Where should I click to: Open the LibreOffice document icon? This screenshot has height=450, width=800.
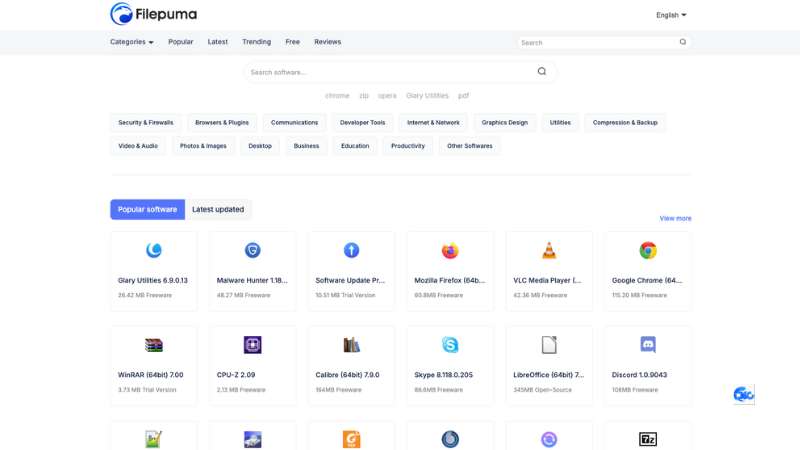coord(549,345)
